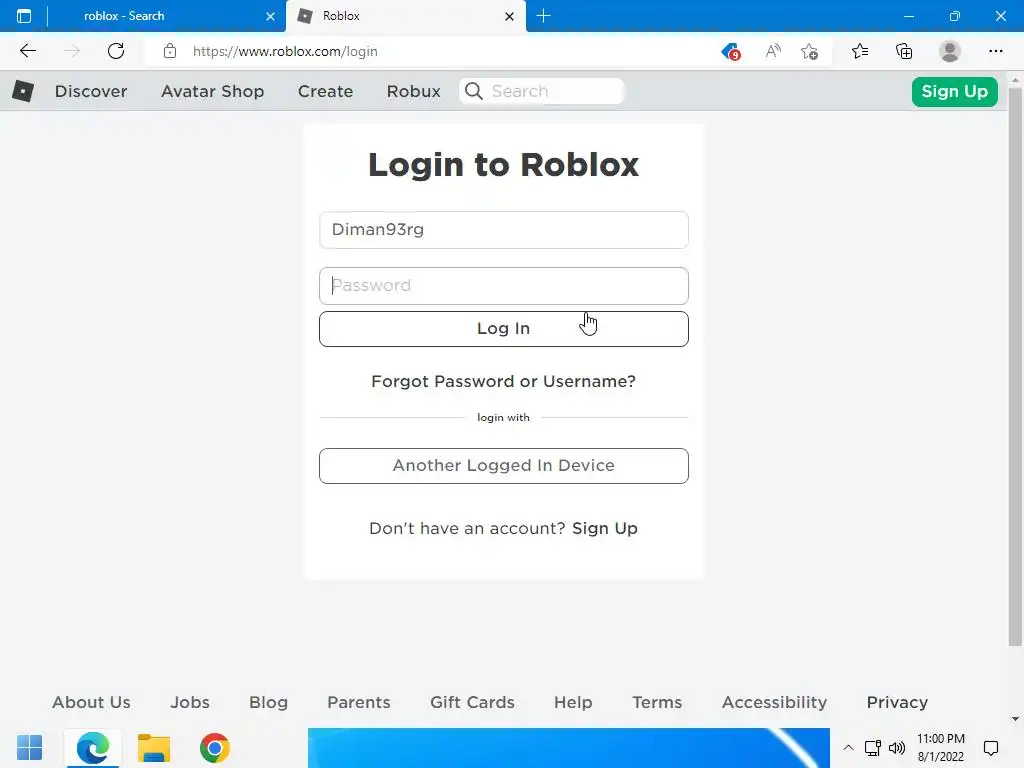Open Settings and more menu
1024x768 pixels.
tap(995, 51)
